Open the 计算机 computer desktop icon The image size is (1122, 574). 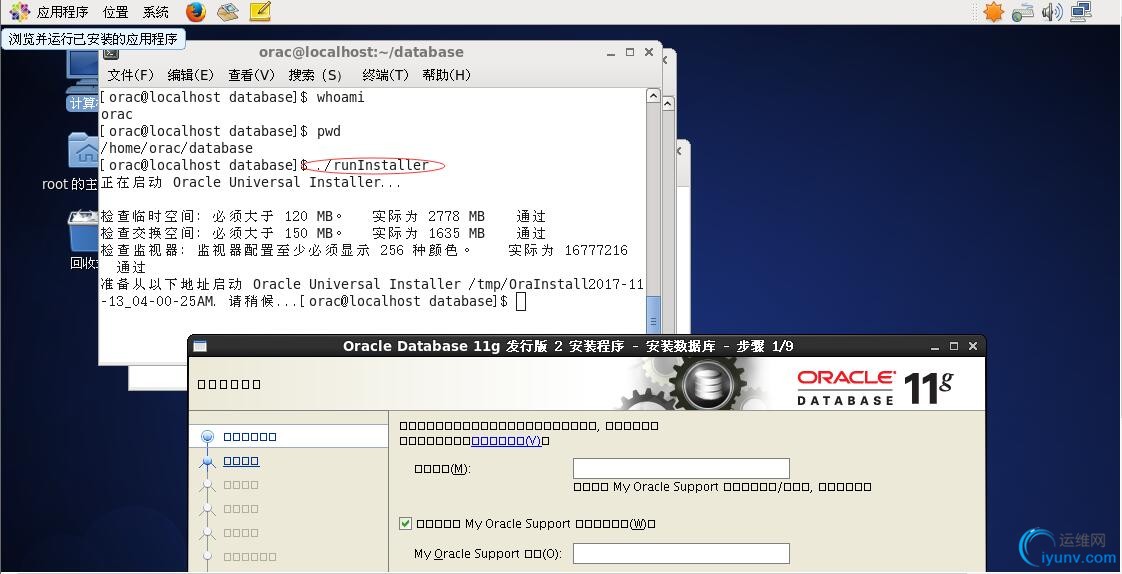82,80
